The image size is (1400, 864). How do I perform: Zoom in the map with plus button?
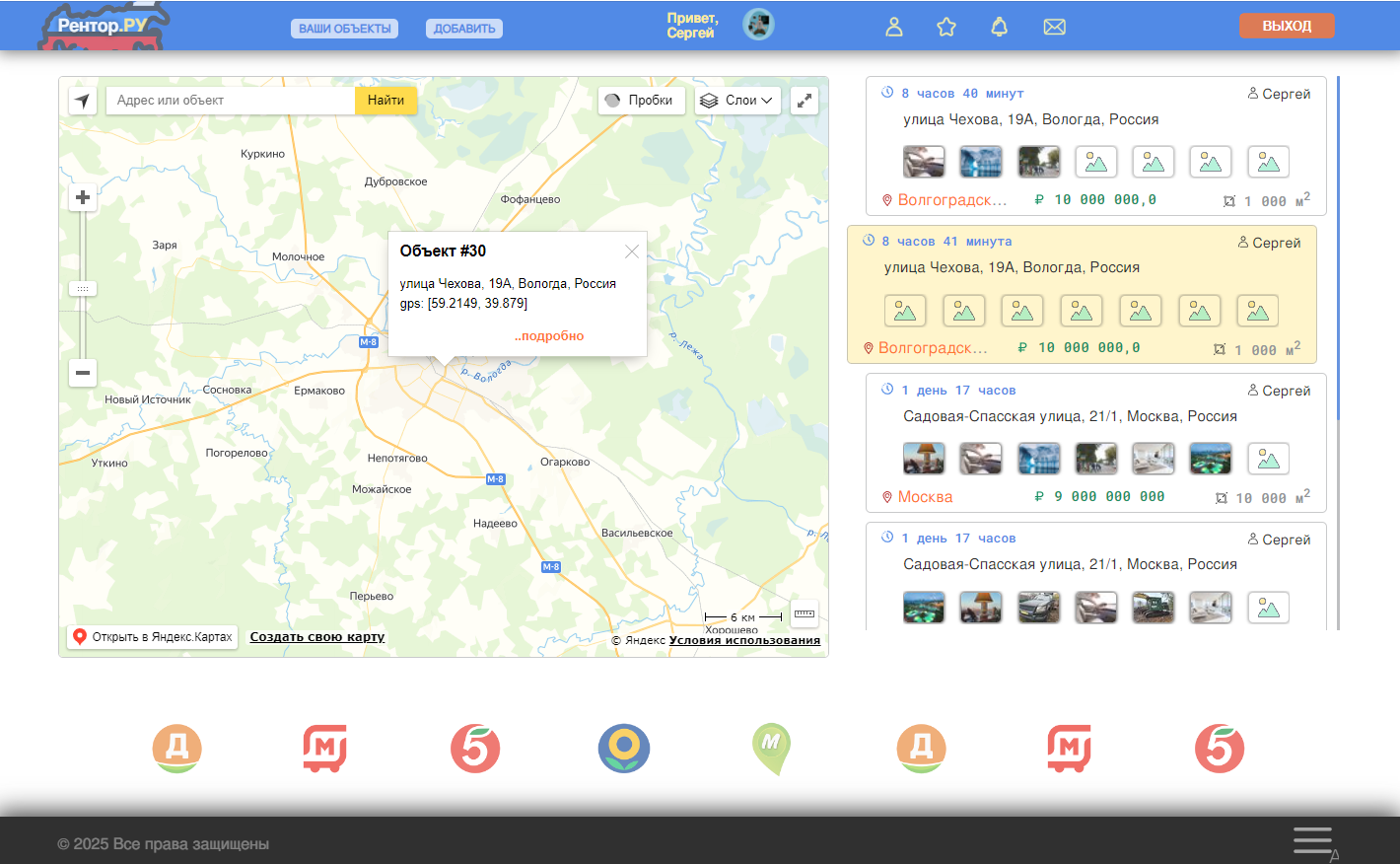click(x=83, y=197)
